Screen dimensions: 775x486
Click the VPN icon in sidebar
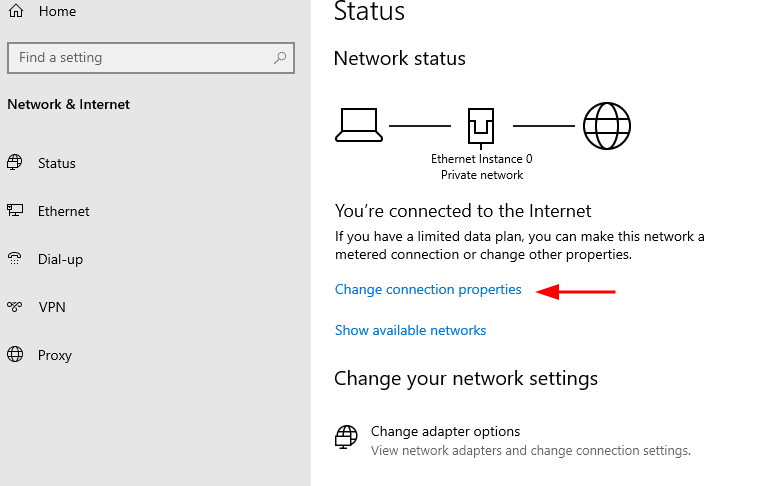coord(15,307)
